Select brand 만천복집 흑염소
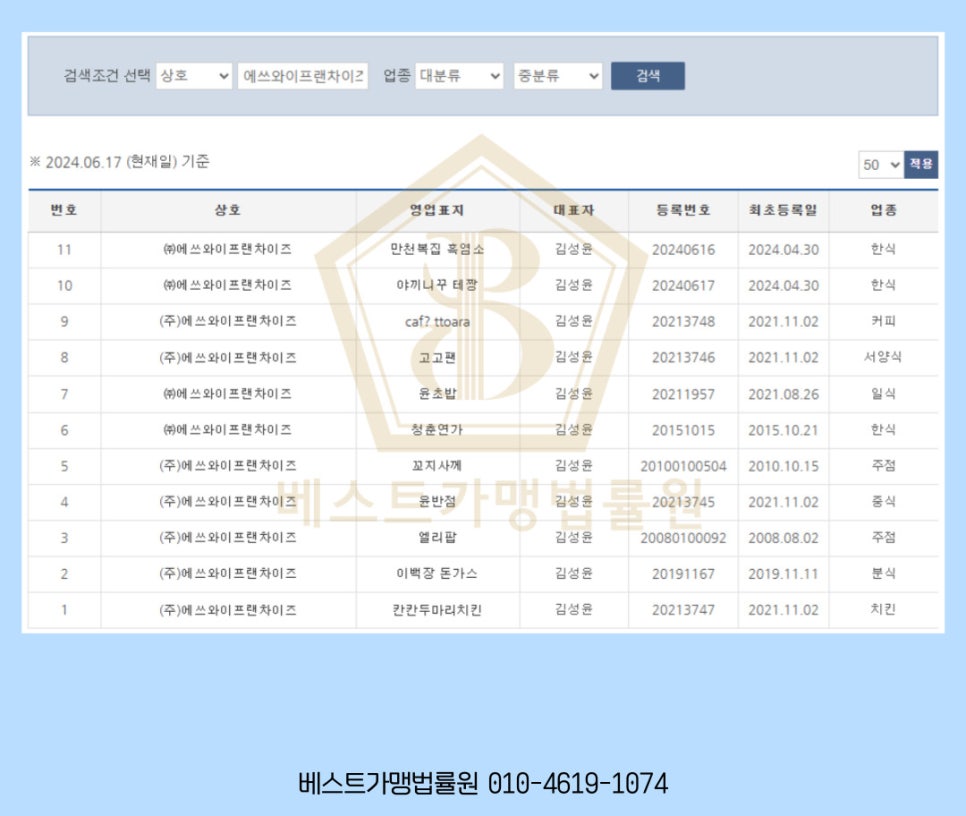966x816 pixels. (x=437, y=249)
